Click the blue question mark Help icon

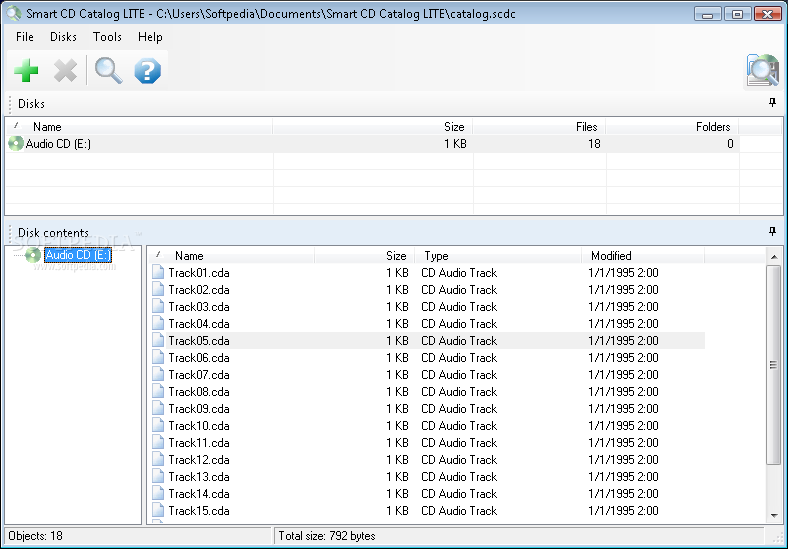coord(148,70)
